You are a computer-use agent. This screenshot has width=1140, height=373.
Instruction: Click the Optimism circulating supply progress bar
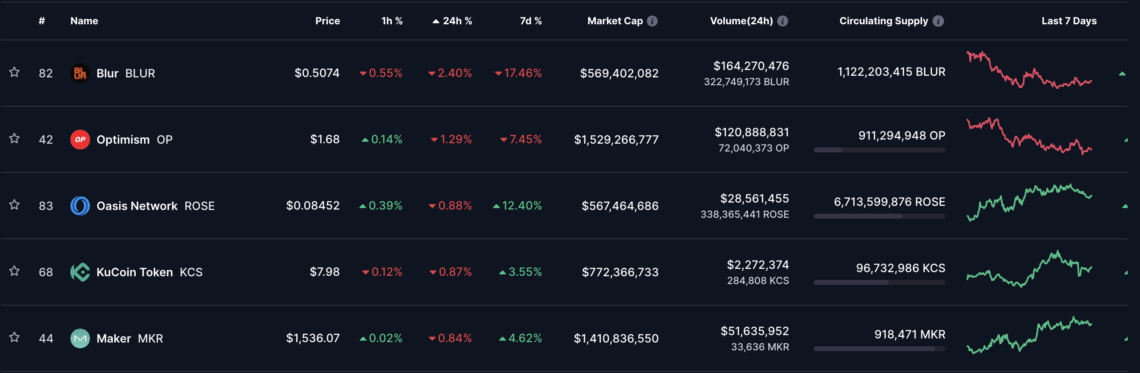click(x=880, y=150)
